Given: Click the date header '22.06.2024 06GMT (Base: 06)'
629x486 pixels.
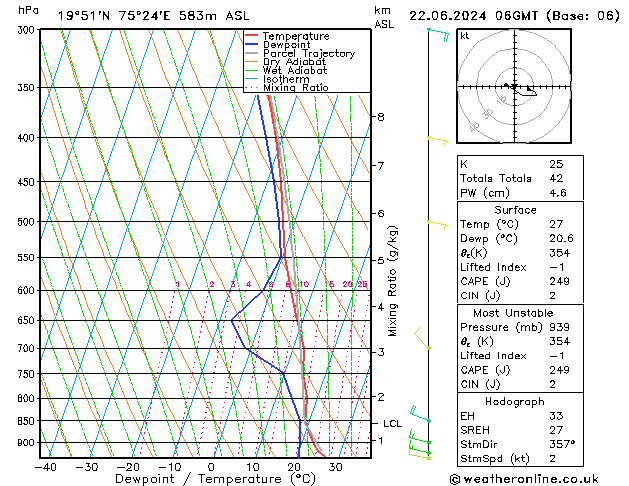Looking at the screenshot, I should [514, 16].
